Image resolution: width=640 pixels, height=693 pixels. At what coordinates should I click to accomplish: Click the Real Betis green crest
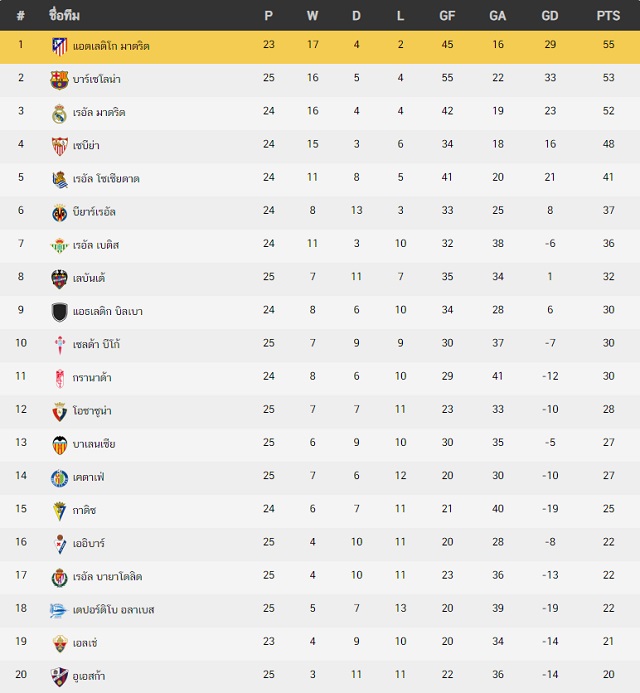(59, 246)
